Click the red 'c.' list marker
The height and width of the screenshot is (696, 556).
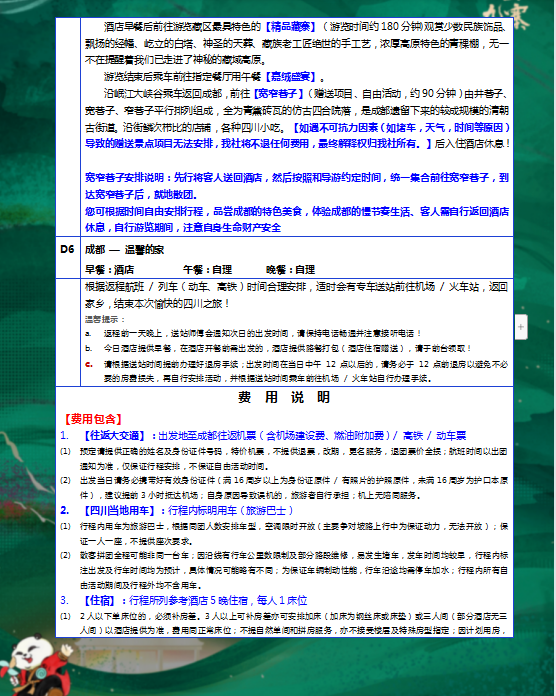tap(89, 364)
